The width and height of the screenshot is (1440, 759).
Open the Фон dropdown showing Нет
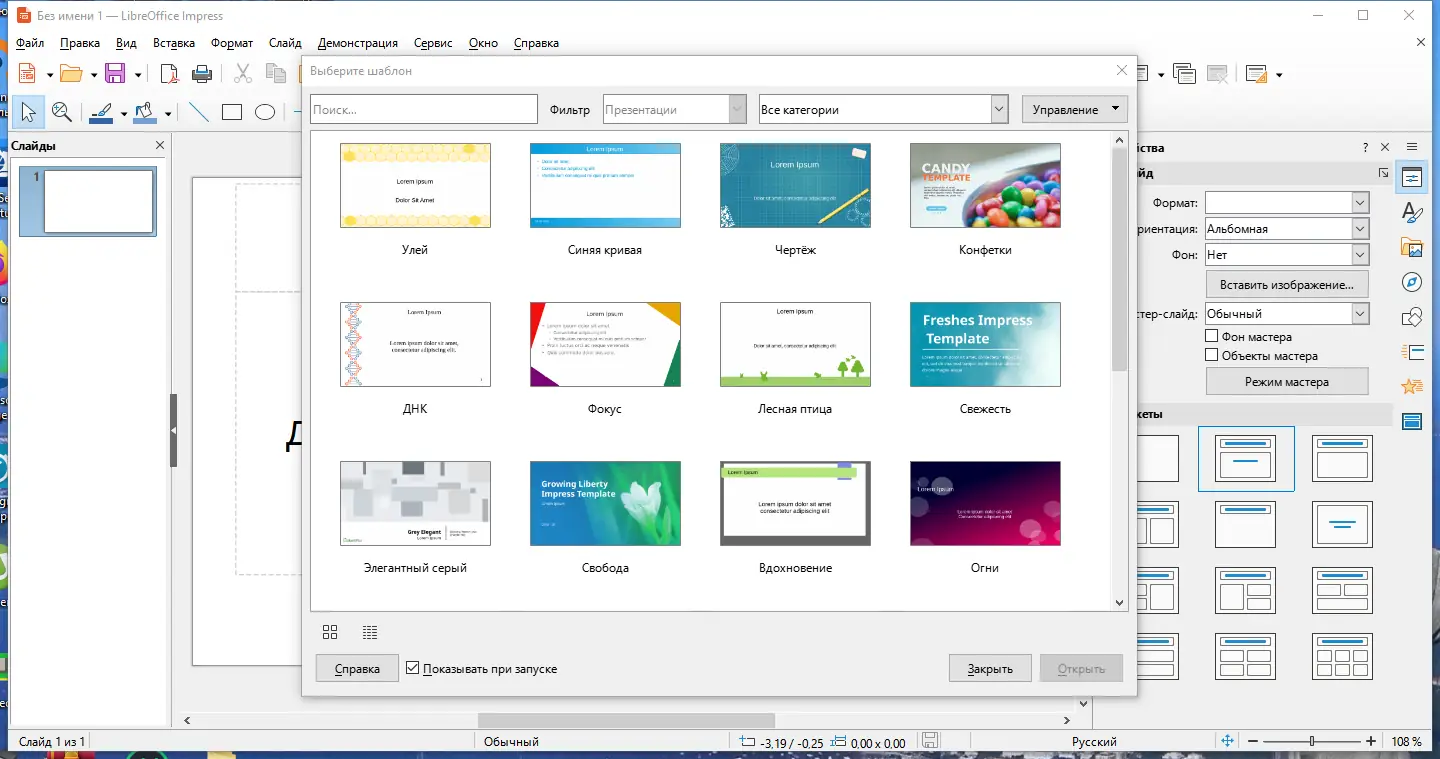(1286, 255)
